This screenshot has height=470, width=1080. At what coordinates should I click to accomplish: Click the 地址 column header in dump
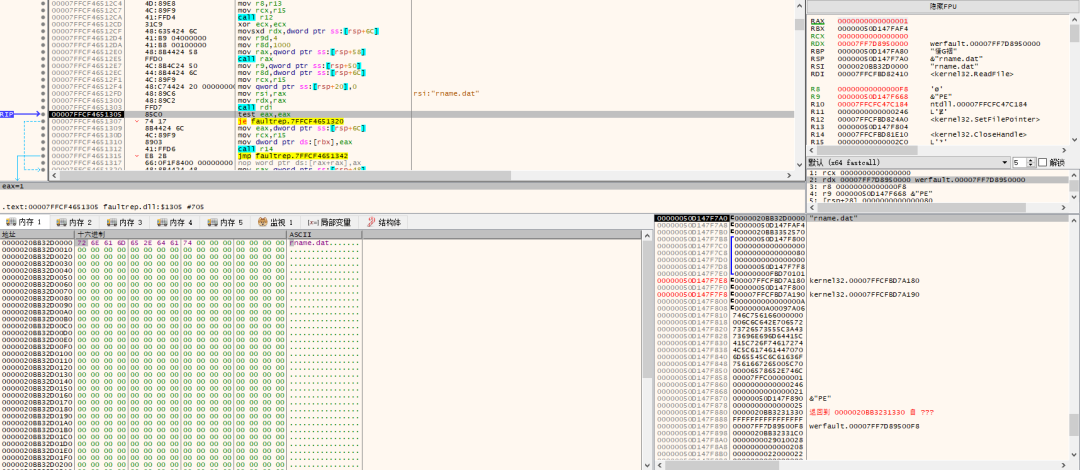coord(38,235)
